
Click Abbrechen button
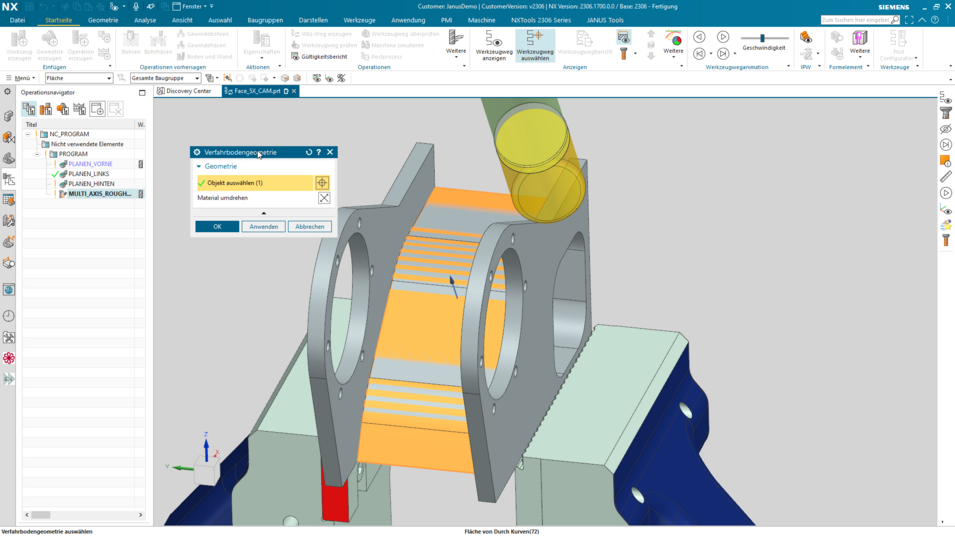pyautogui.click(x=310, y=226)
